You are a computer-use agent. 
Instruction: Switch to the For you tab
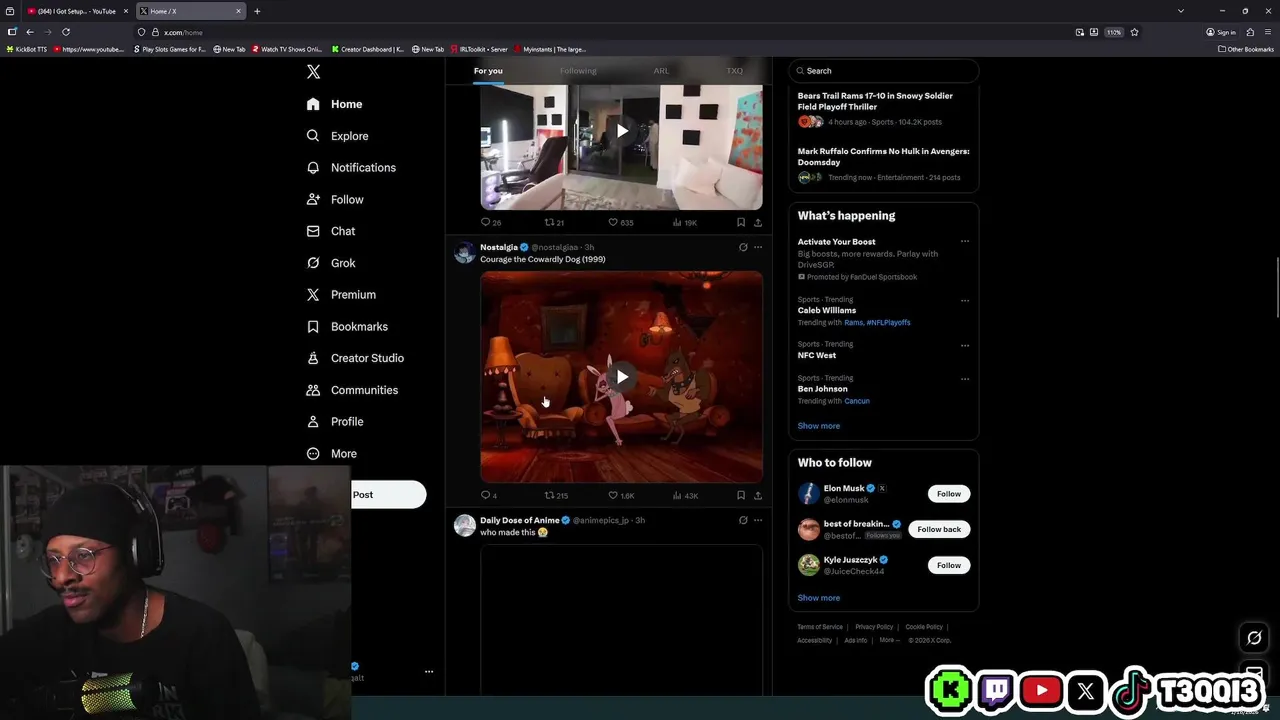coord(488,71)
